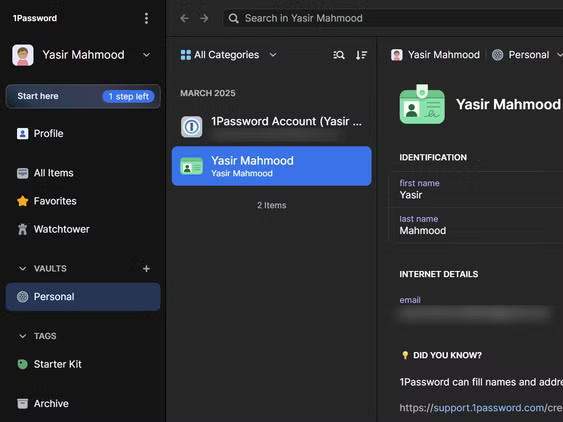Click the forward navigation arrow
This screenshot has width=563, height=422.
click(204, 18)
